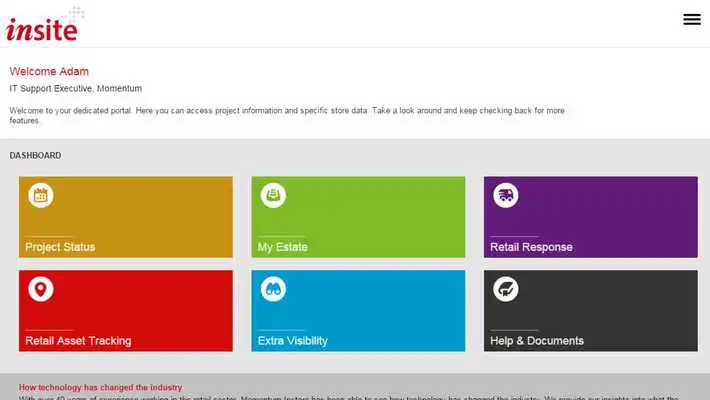
Task: Click the Extra Visibility binoculars icon
Action: click(x=273, y=289)
